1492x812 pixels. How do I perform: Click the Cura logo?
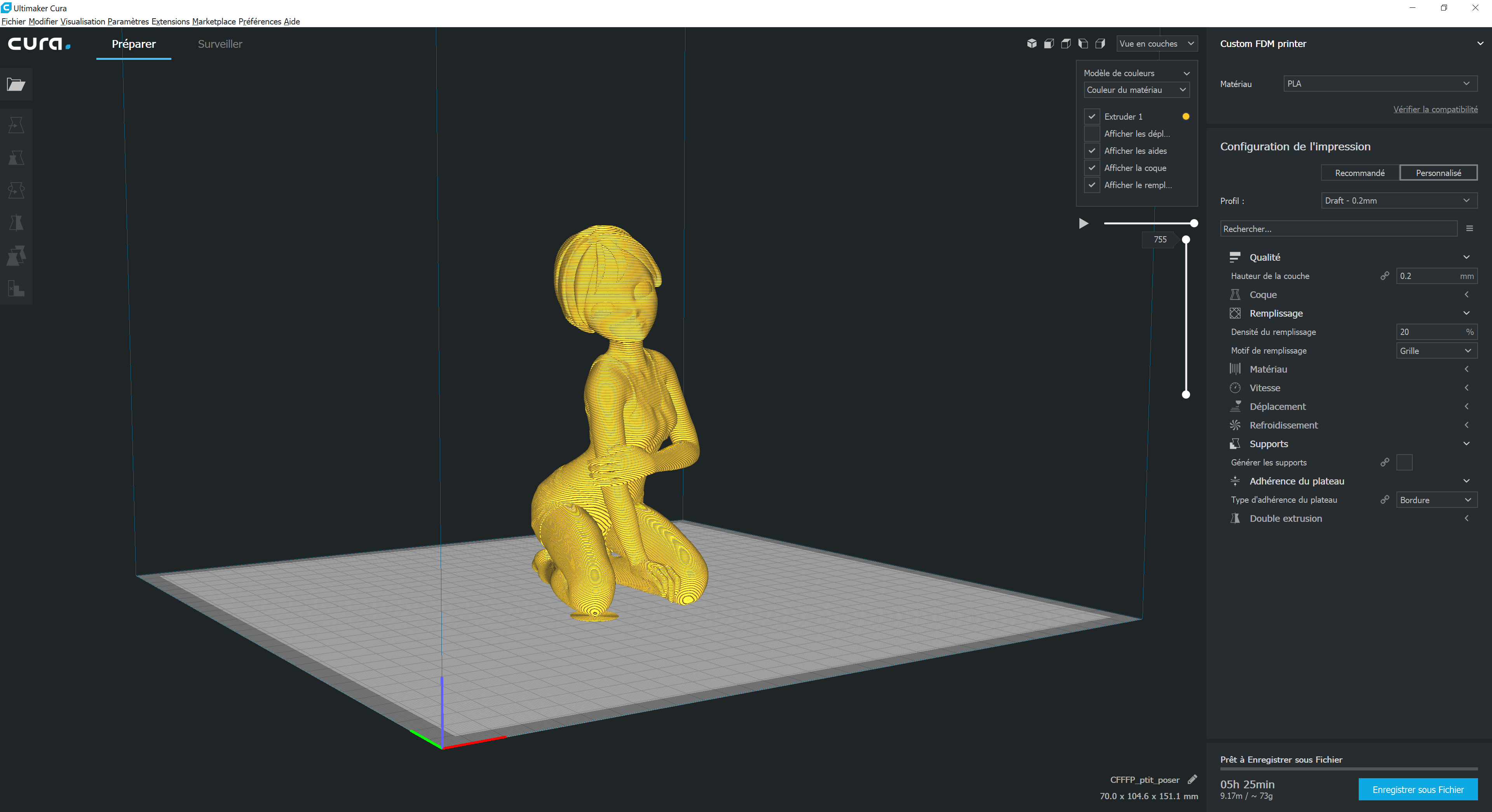pos(39,44)
